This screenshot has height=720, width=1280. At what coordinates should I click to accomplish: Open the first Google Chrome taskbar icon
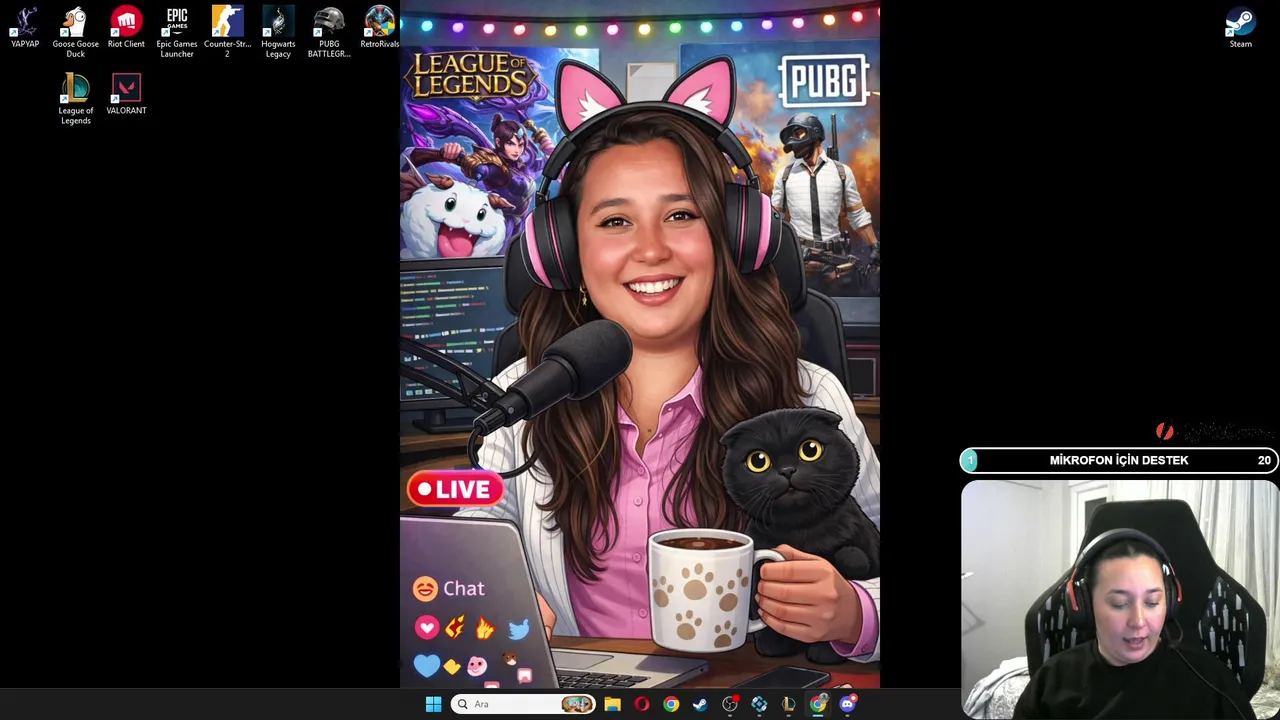[x=671, y=704]
